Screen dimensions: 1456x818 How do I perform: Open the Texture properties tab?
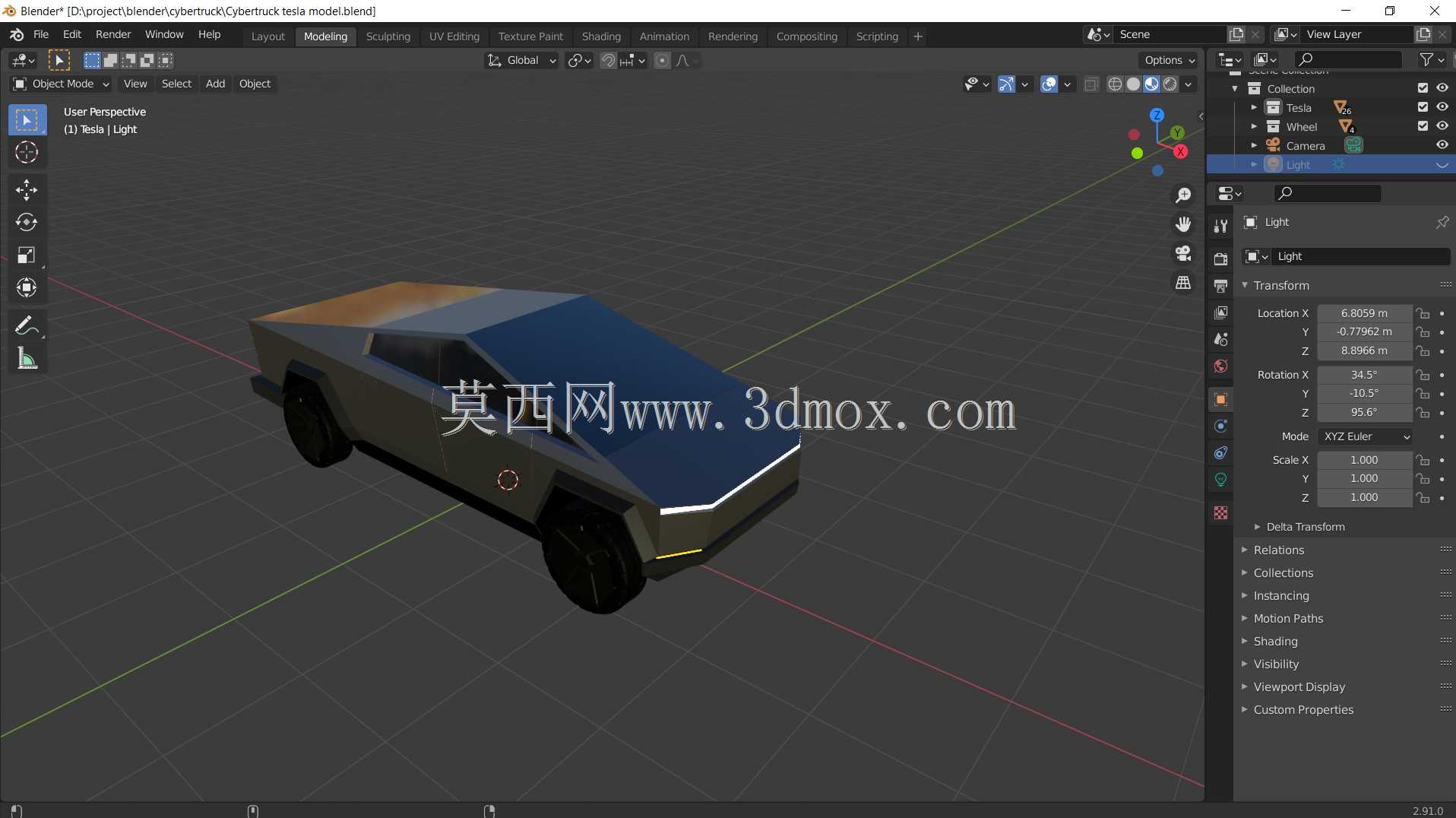click(1220, 513)
